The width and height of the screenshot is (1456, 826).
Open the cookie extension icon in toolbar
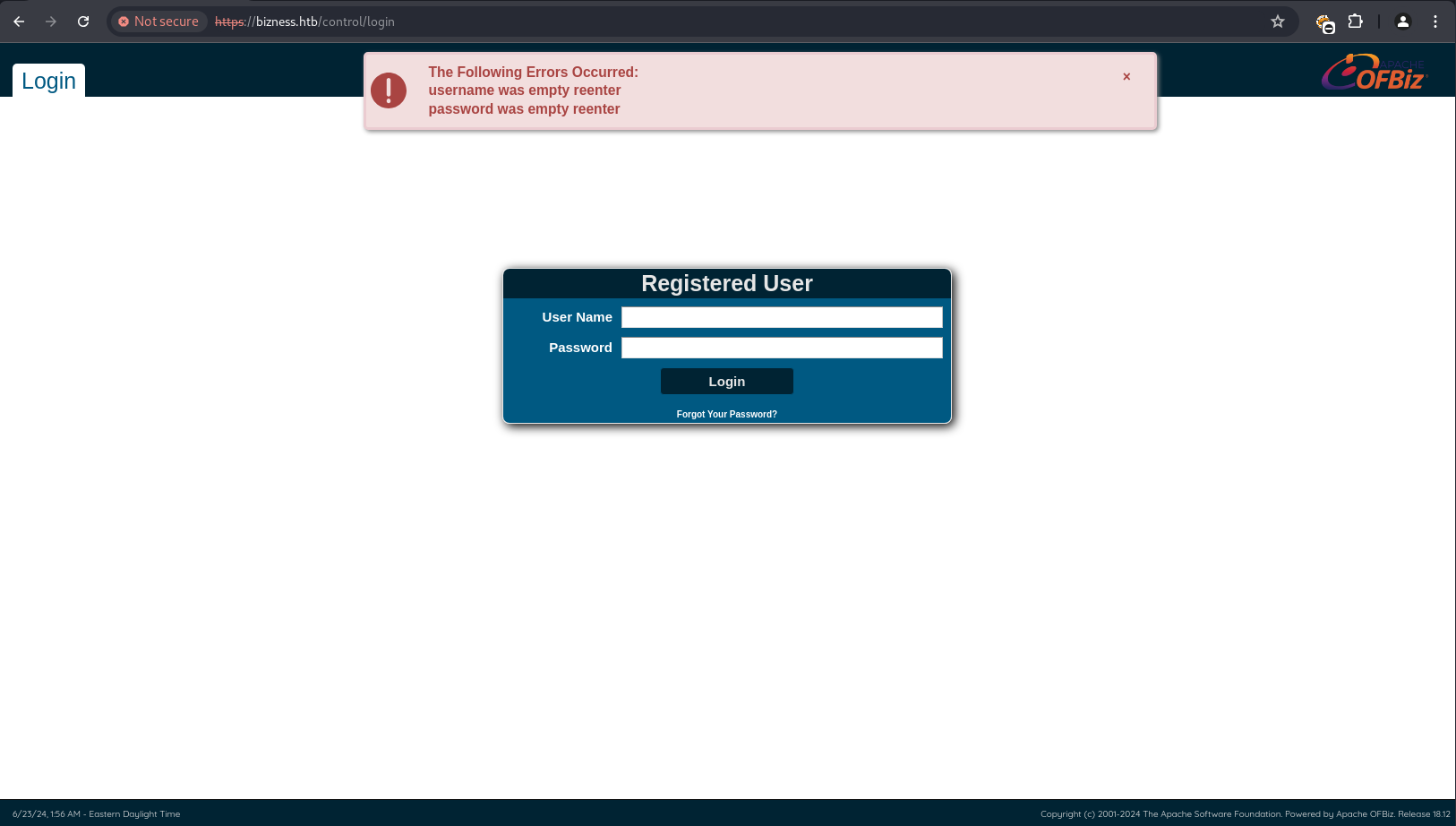click(x=1324, y=22)
